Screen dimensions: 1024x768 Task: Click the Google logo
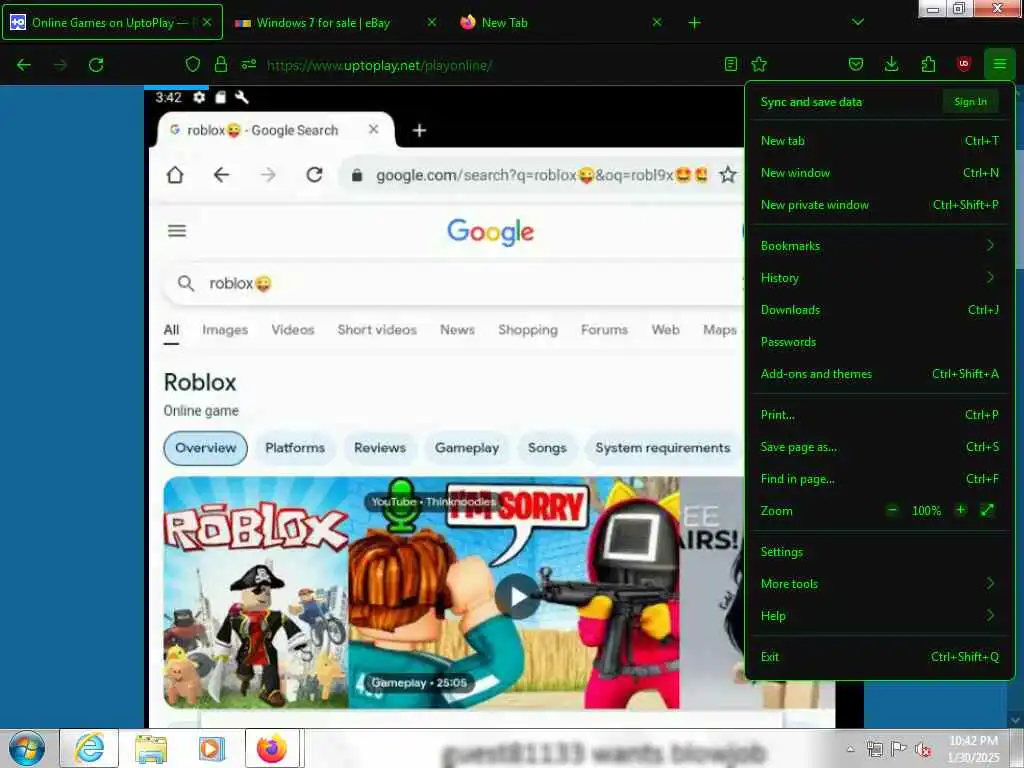[x=490, y=232]
